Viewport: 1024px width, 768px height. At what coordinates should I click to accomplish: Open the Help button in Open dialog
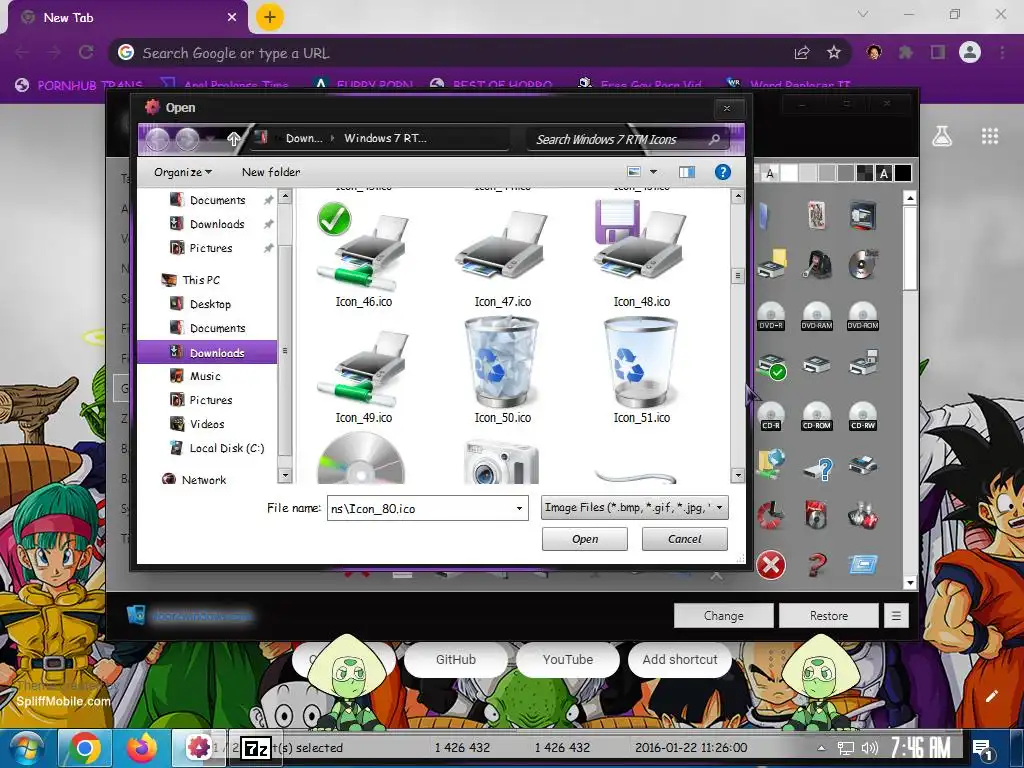[x=722, y=172]
